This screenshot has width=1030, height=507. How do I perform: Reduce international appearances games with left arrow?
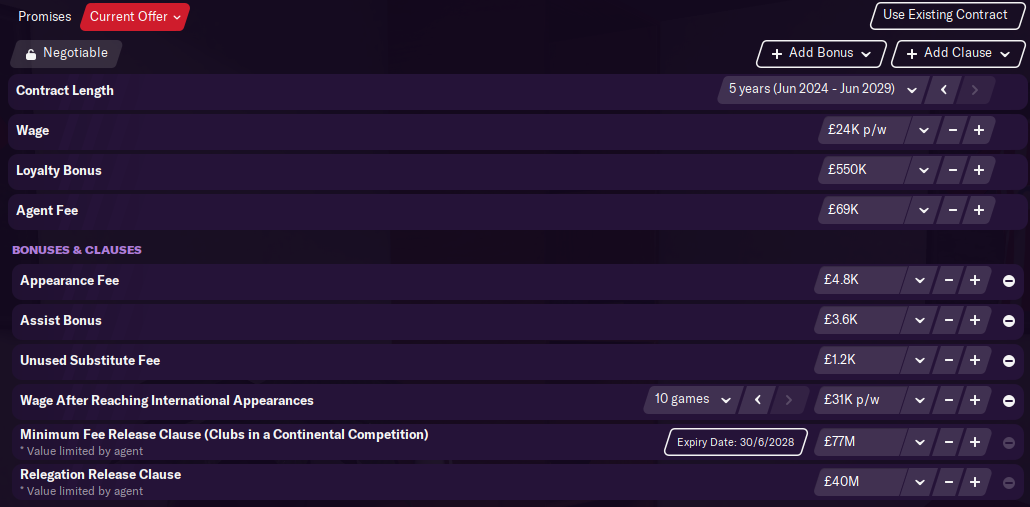click(x=758, y=400)
